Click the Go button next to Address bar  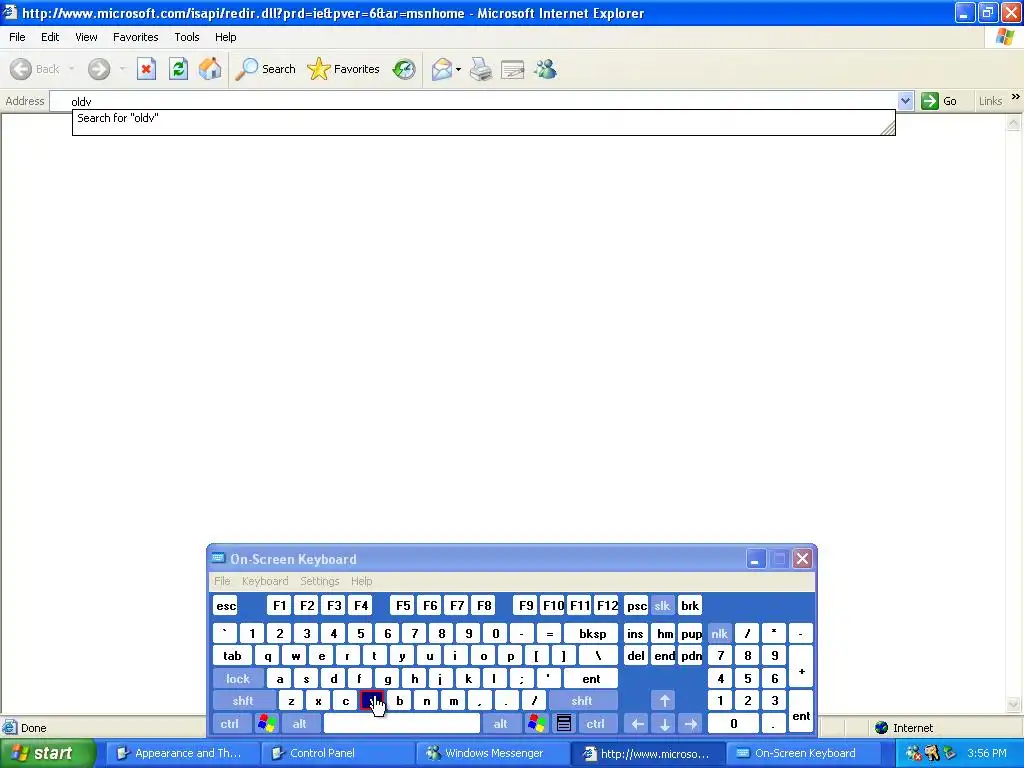(939, 101)
